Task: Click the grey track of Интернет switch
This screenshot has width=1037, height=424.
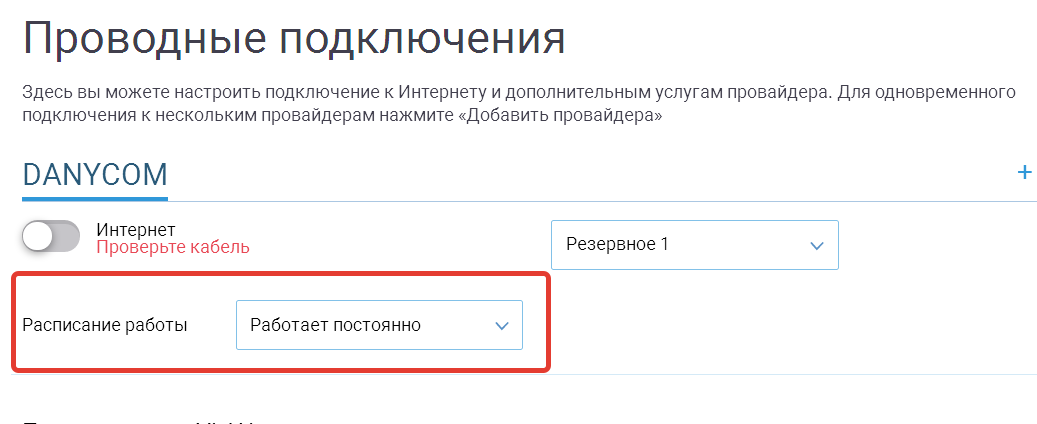Action: 65,236
